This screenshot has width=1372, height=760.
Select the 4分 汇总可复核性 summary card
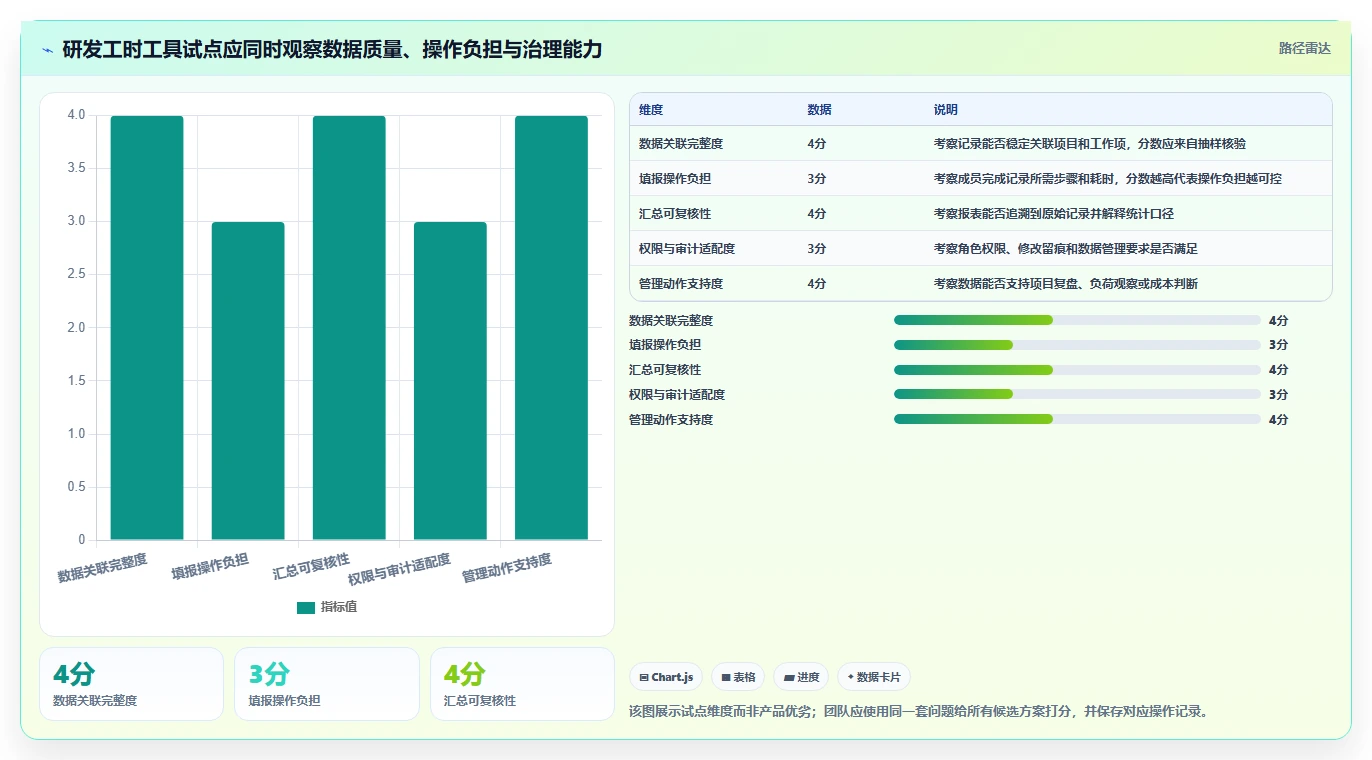(x=522, y=684)
